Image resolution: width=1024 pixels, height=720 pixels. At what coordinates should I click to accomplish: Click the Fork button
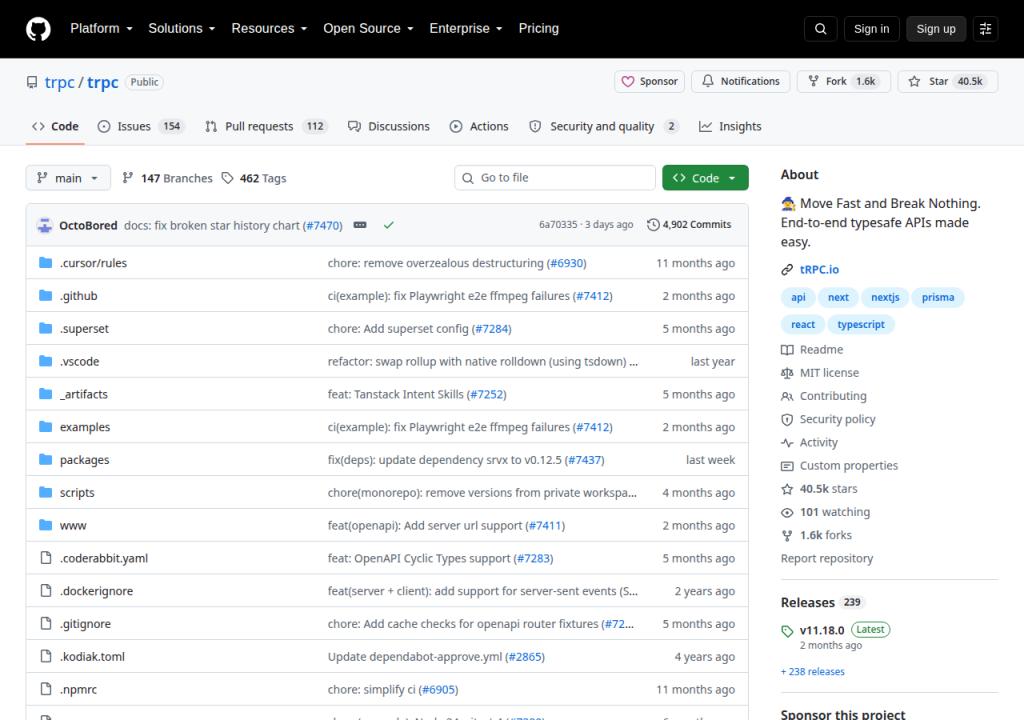[x=843, y=81]
